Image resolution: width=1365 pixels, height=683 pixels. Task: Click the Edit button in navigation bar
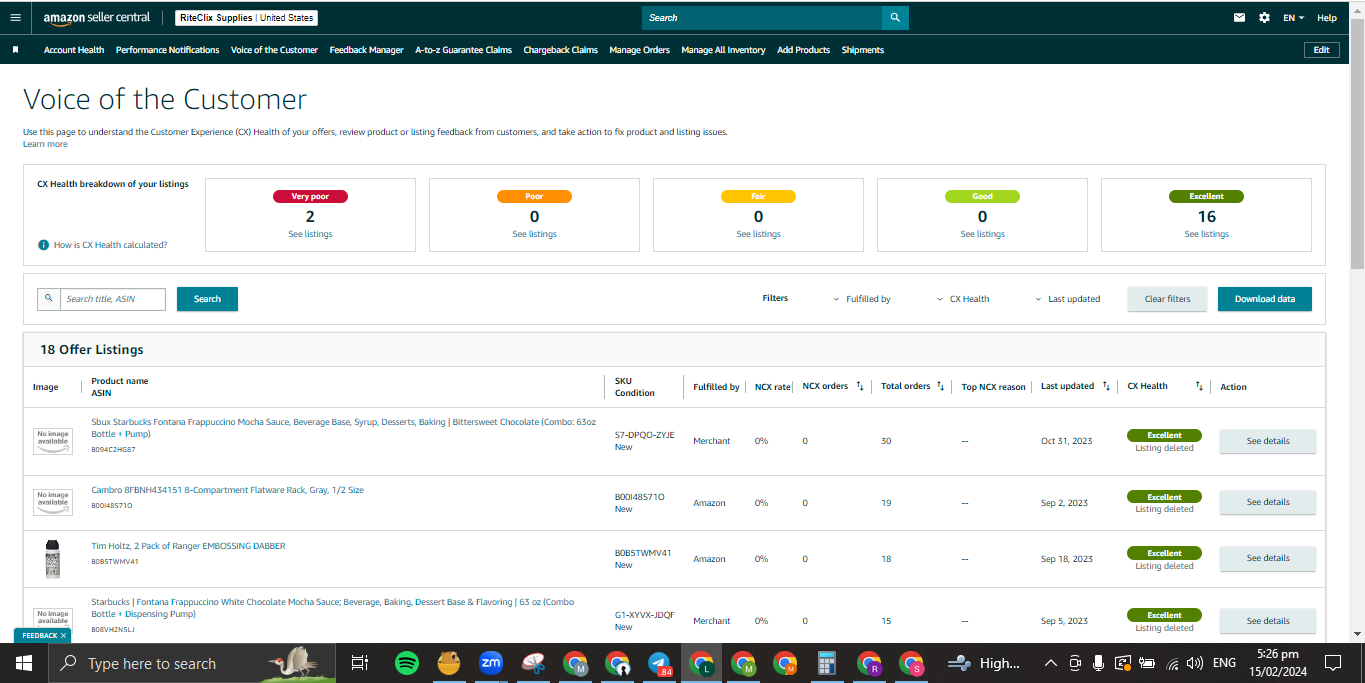pos(1321,50)
